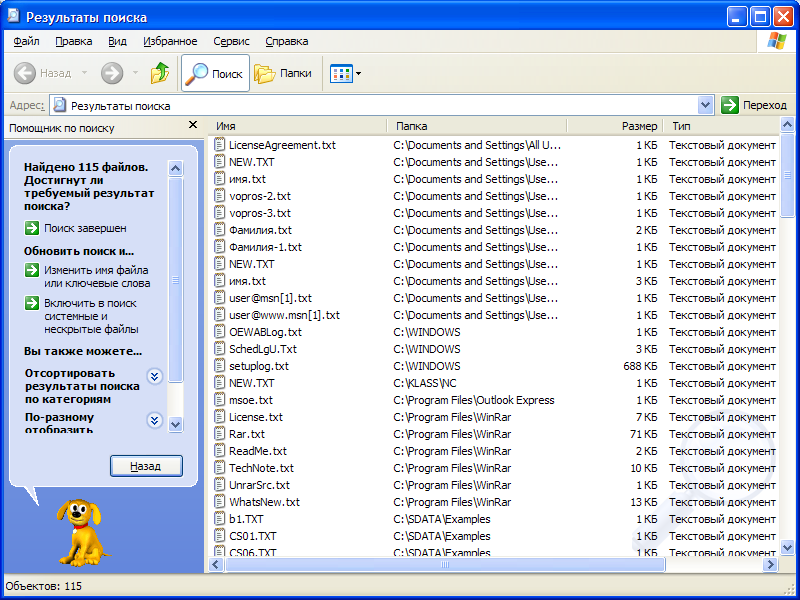
Task: Sort by the Имя column header
Action: click(x=297, y=126)
